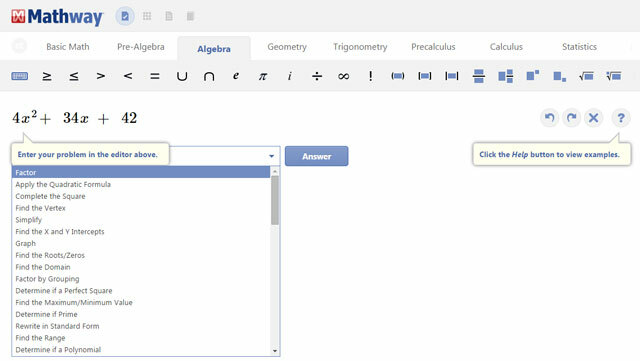
Task: Insert the fraction template icon
Action: pos(478,76)
